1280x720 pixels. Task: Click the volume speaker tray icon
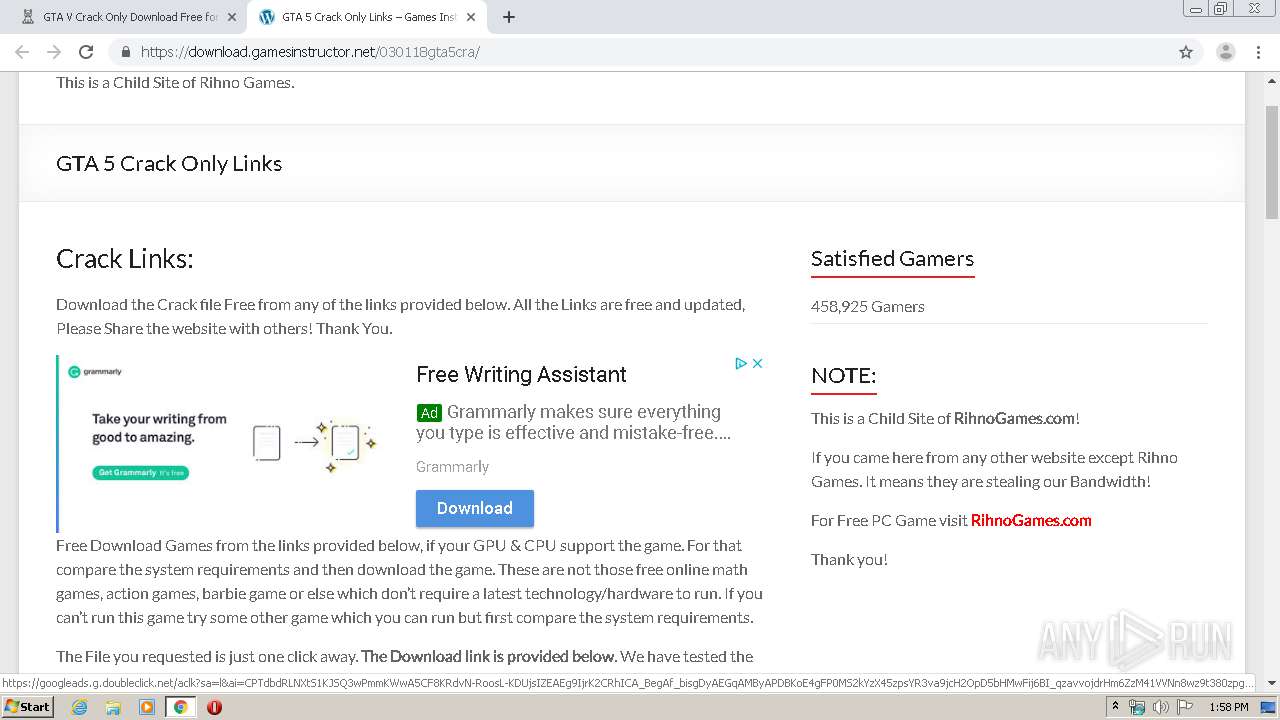pyautogui.click(x=1161, y=707)
